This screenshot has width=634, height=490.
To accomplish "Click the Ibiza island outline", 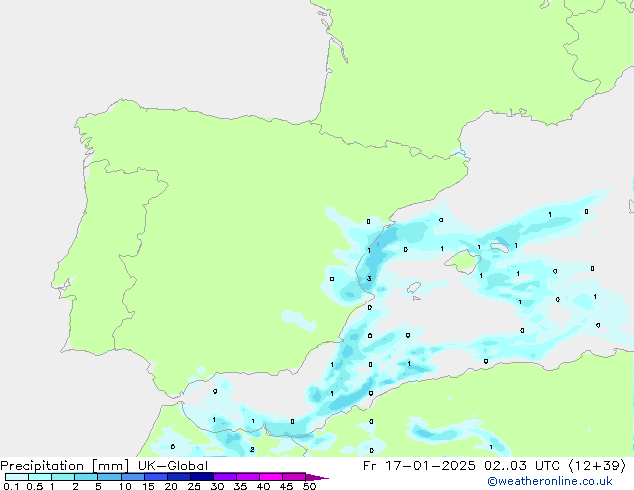I will pos(414,288).
